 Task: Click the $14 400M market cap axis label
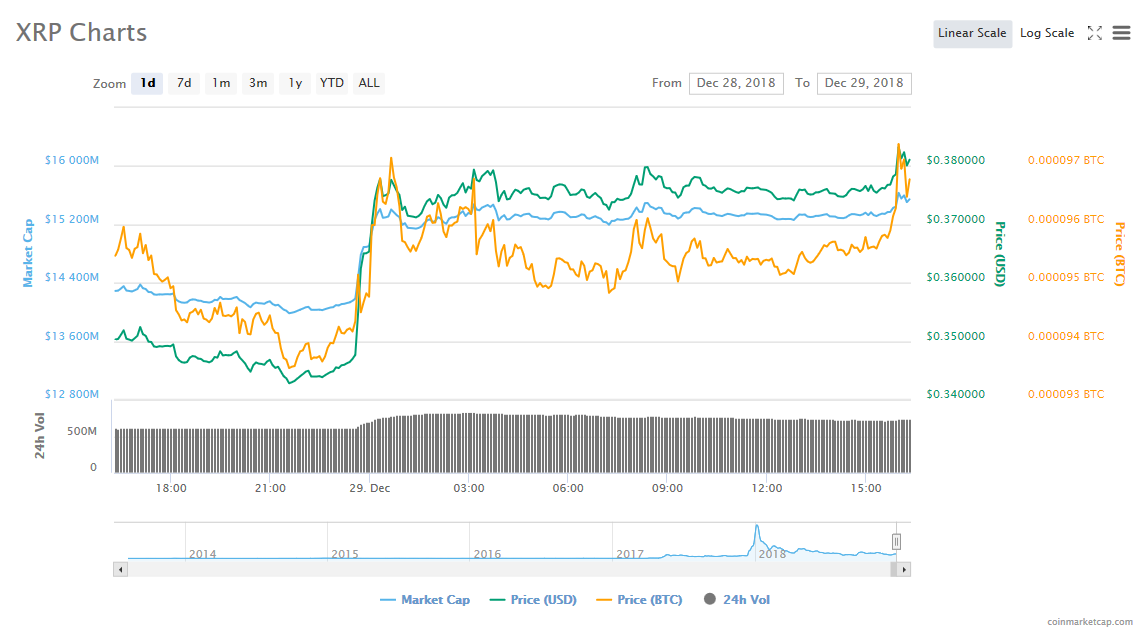[72, 277]
